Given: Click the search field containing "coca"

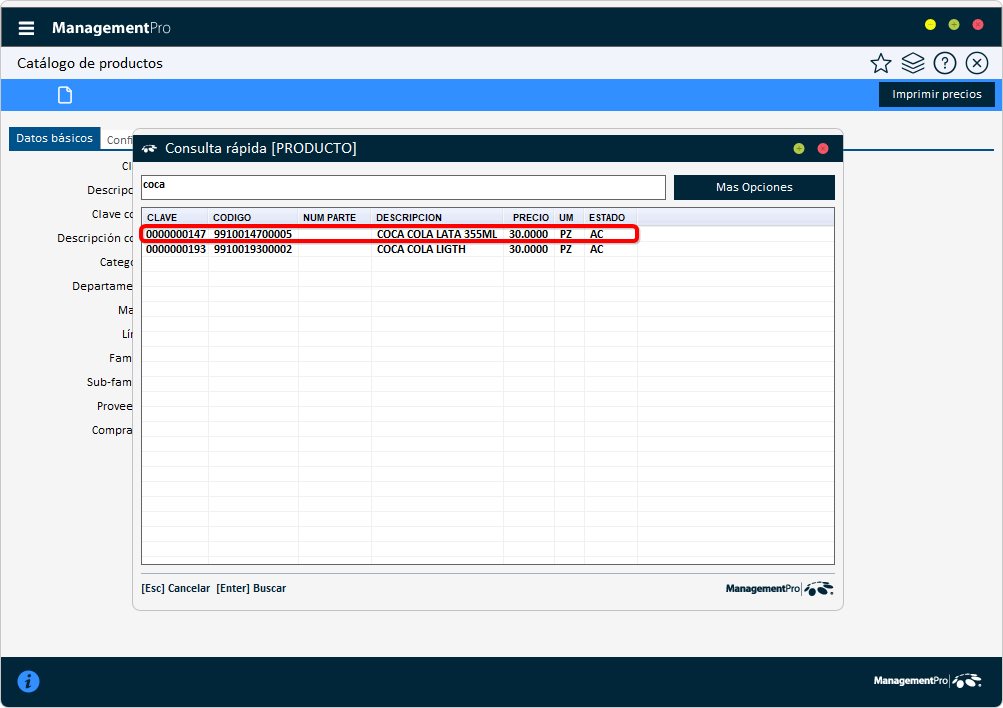Looking at the screenshot, I should 402,187.
